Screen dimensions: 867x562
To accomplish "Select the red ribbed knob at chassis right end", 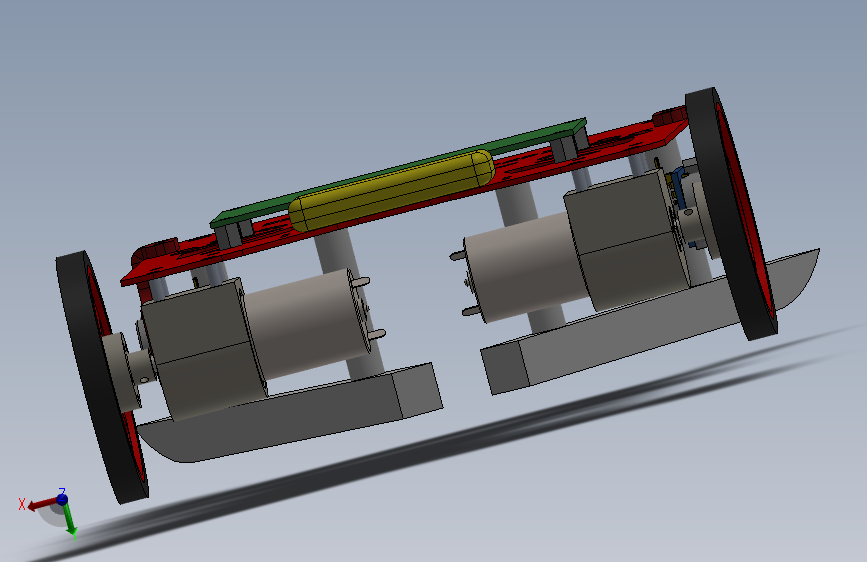I will (x=669, y=116).
